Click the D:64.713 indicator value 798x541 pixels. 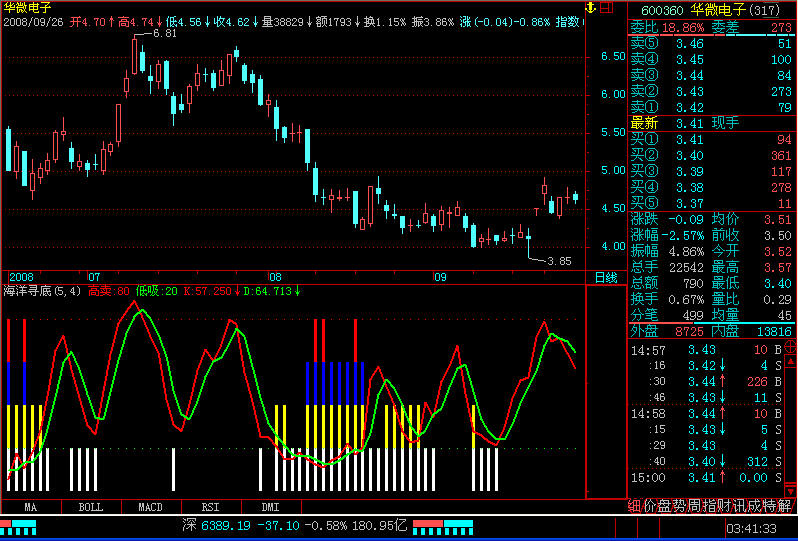[x=272, y=292]
